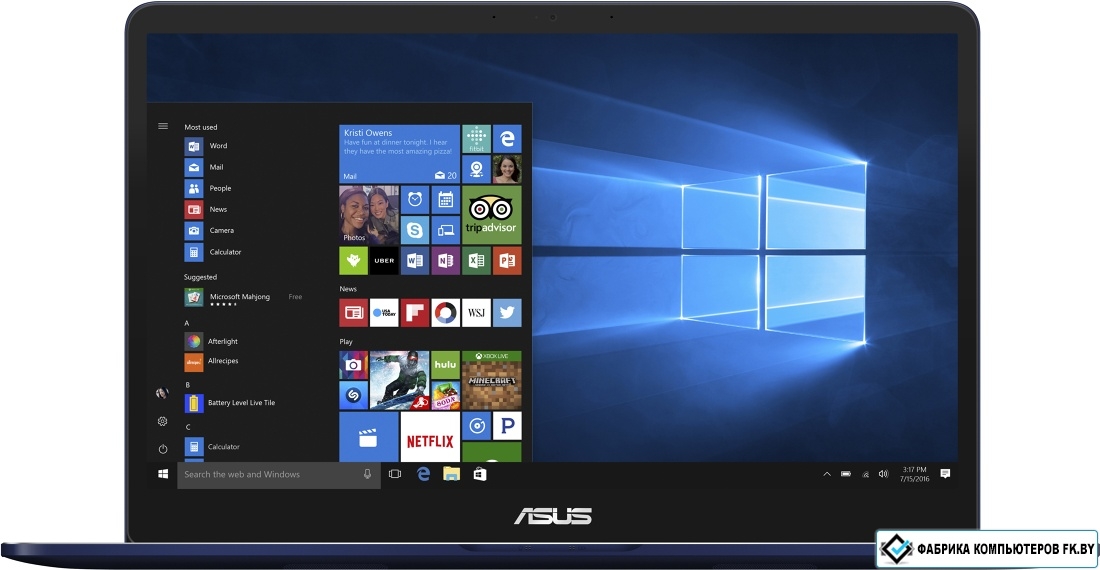1100x570 pixels.
Task: Open the Calendar tile
Action: 445,200
